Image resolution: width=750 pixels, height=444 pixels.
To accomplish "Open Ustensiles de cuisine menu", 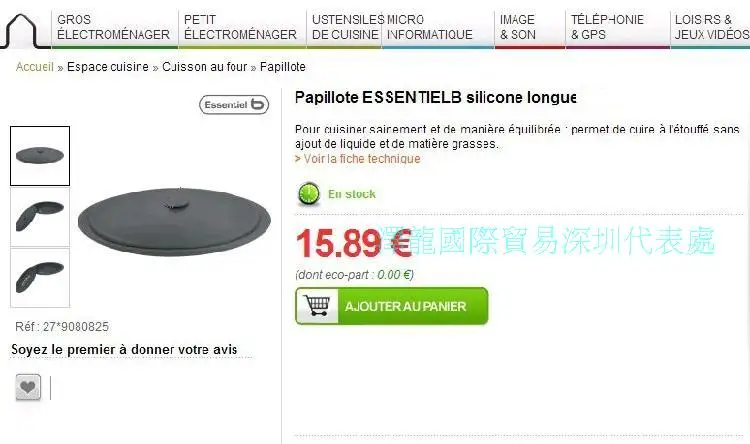I will coord(345,27).
